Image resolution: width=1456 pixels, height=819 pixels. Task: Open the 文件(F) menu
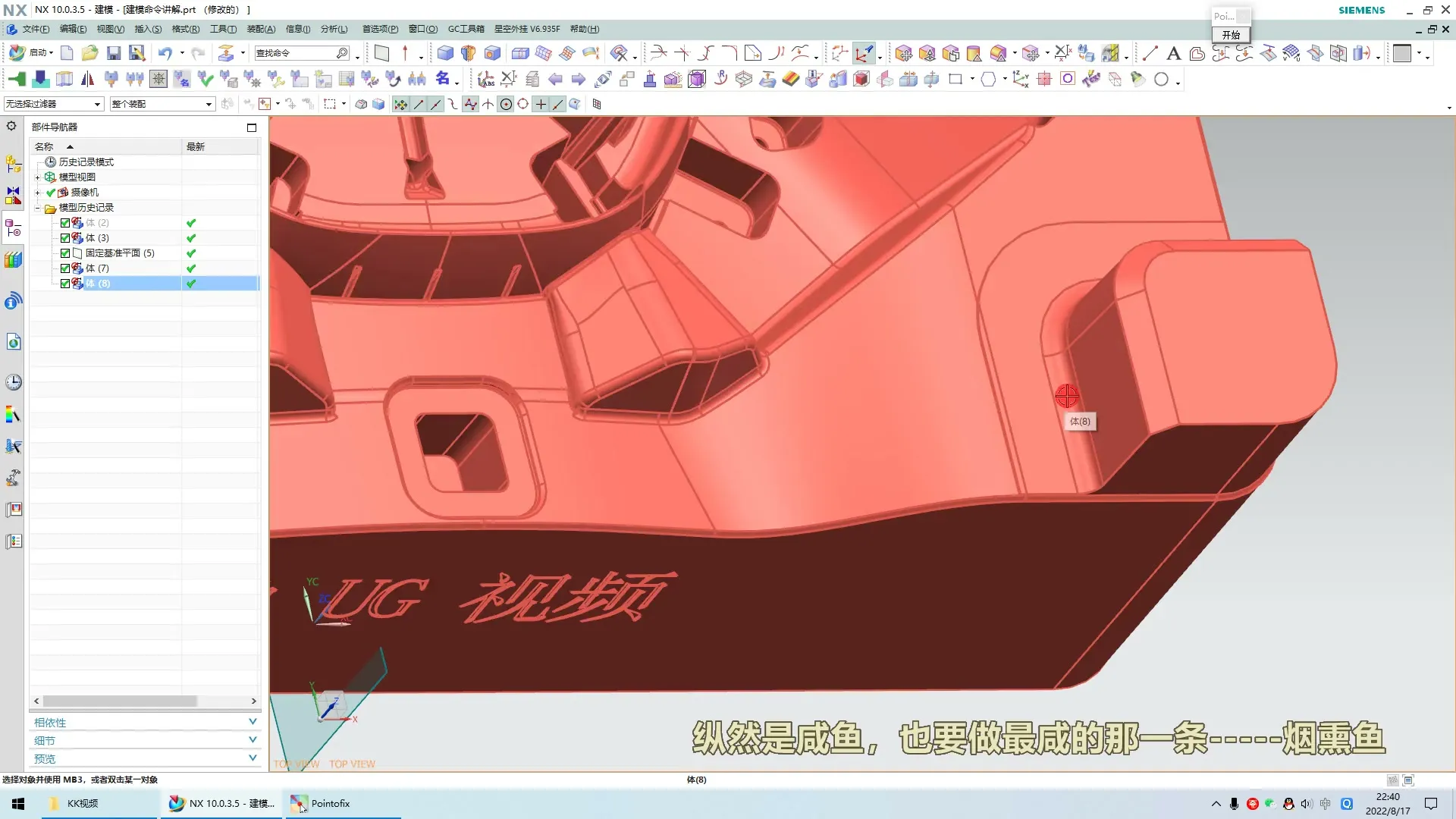coord(35,29)
